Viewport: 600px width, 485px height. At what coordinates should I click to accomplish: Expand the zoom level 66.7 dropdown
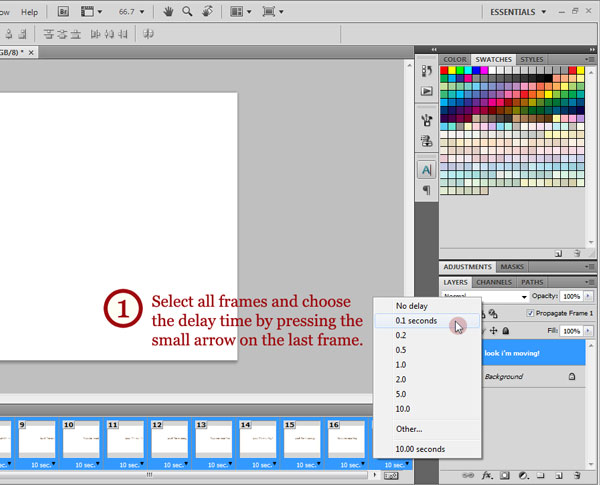coord(140,12)
